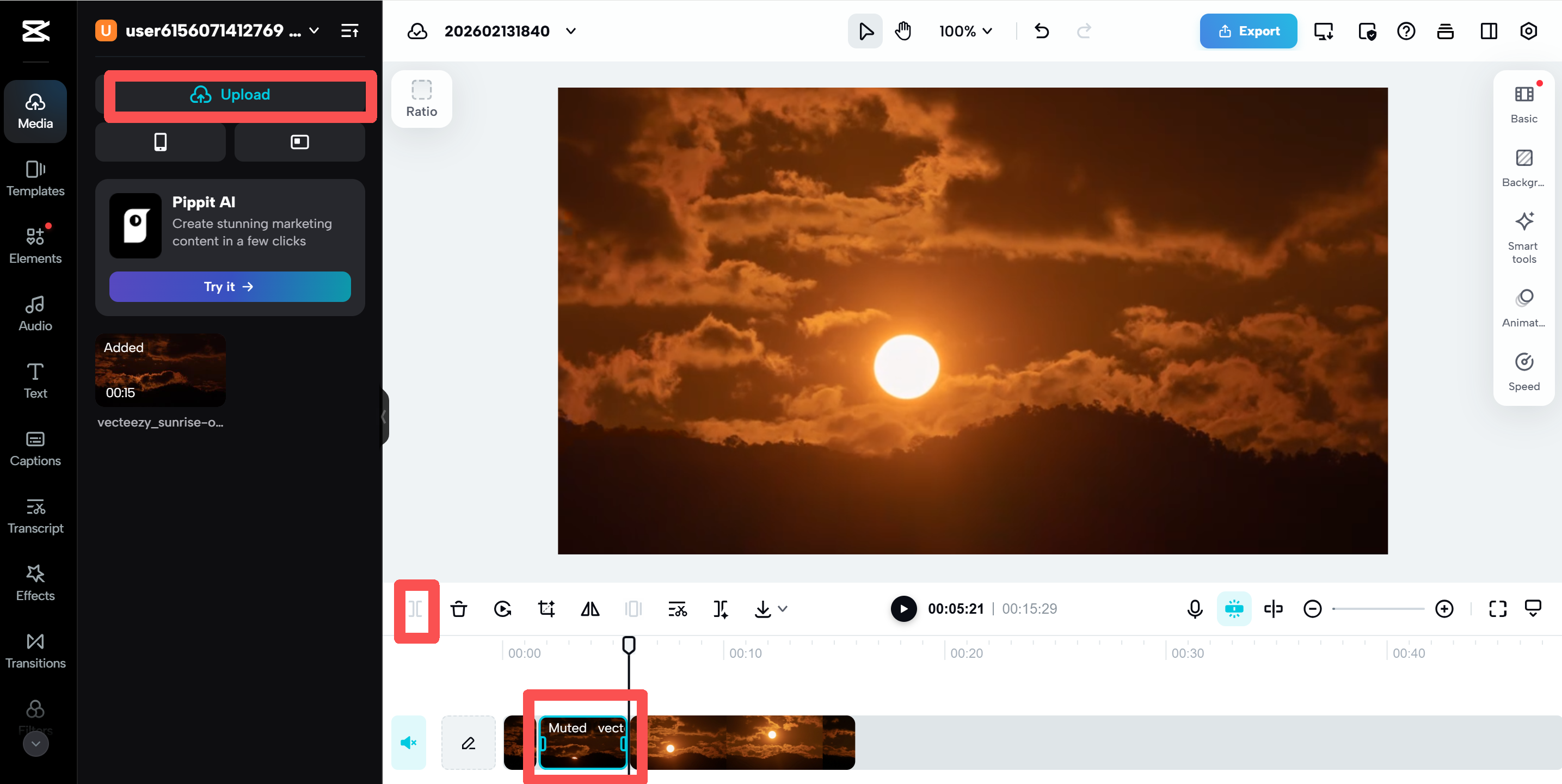The image size is (1562, 784).
Task: Mute the video track with the speaker icon
Action: pyautogui.click(x=409, y=742)
